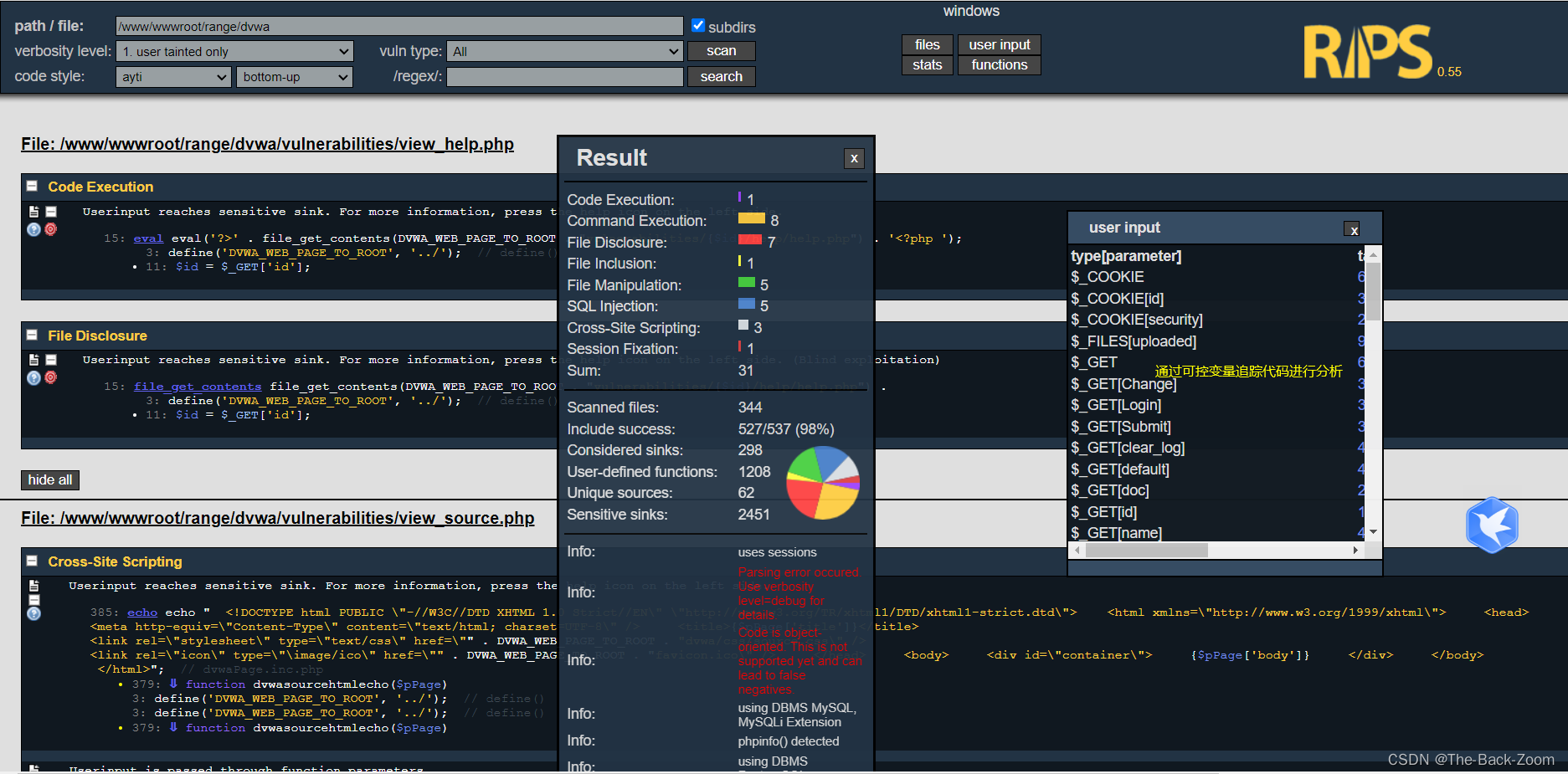This screenshot has height=774, width=1568.
Task: Collapse the Code Execution category
Action: pos(32,187)
